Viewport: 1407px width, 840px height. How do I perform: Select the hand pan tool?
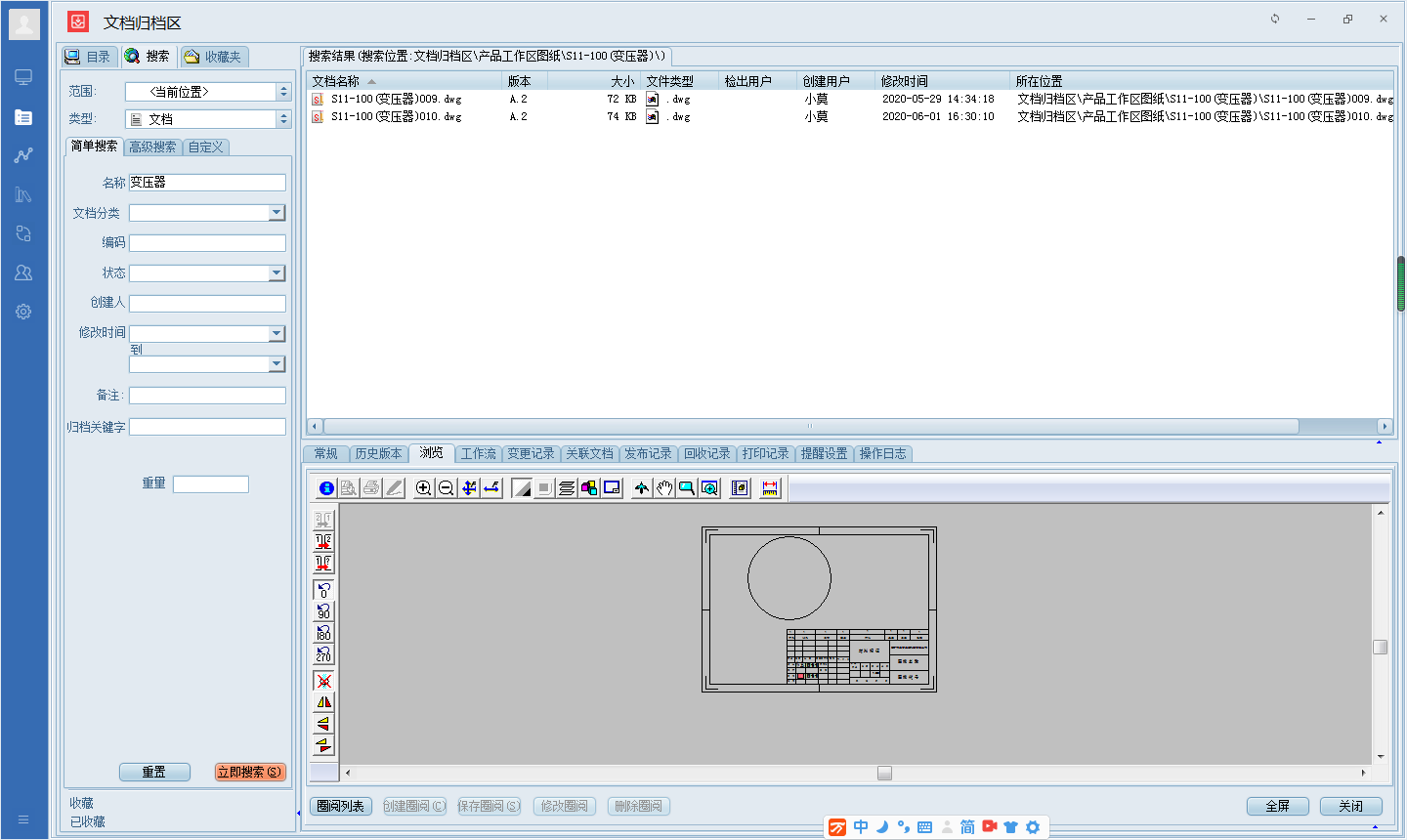coord(664,488)
